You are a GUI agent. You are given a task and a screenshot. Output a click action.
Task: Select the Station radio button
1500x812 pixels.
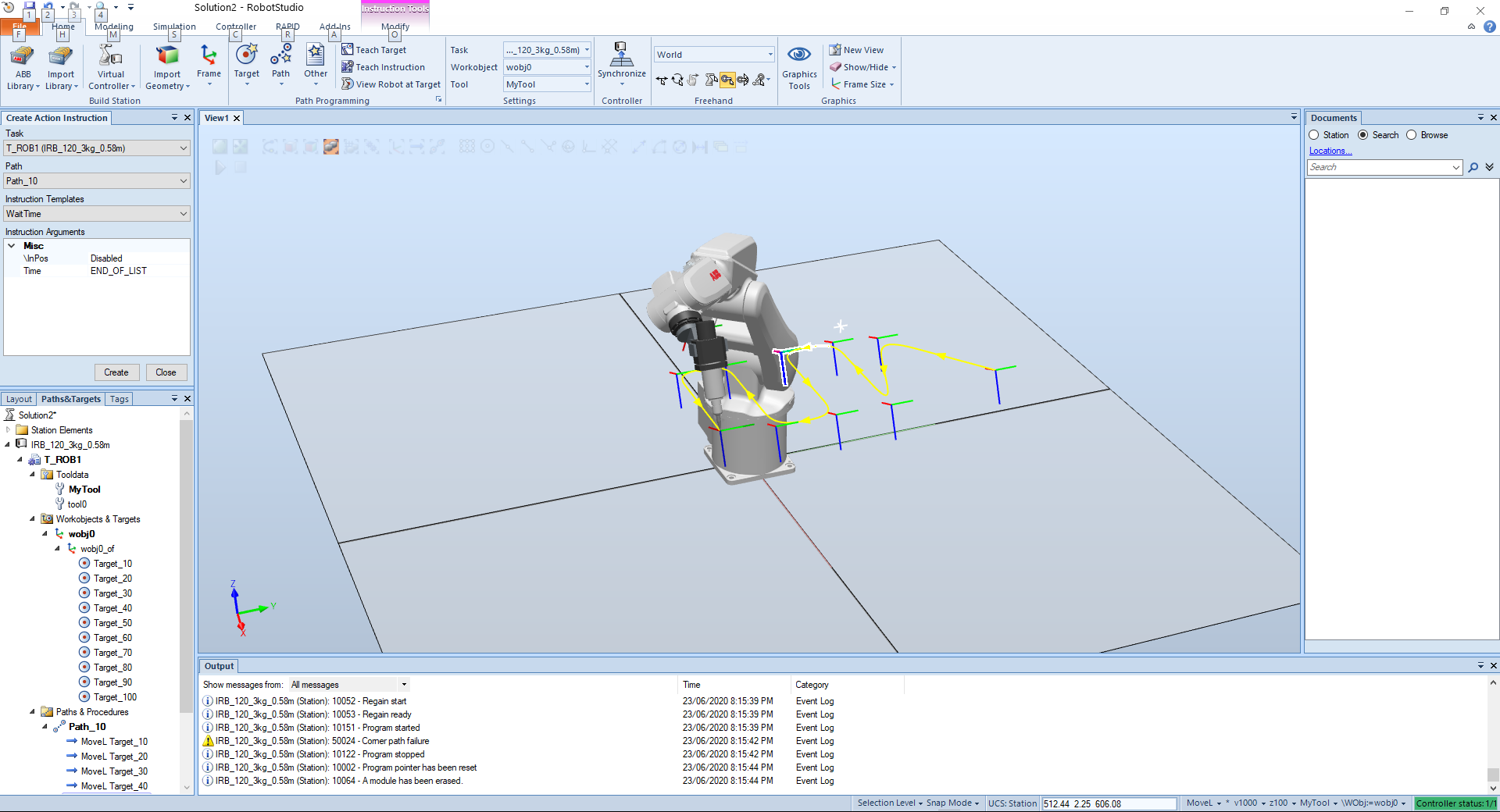[x=1314, y=135]
